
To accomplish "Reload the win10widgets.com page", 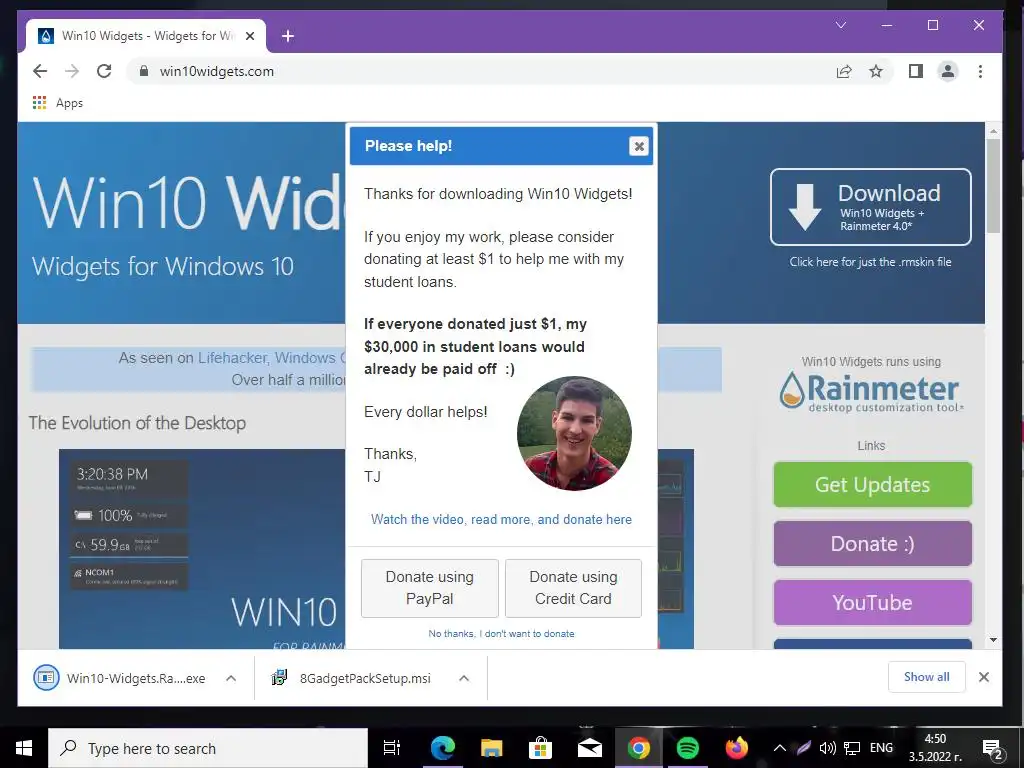I will (104, 71).
